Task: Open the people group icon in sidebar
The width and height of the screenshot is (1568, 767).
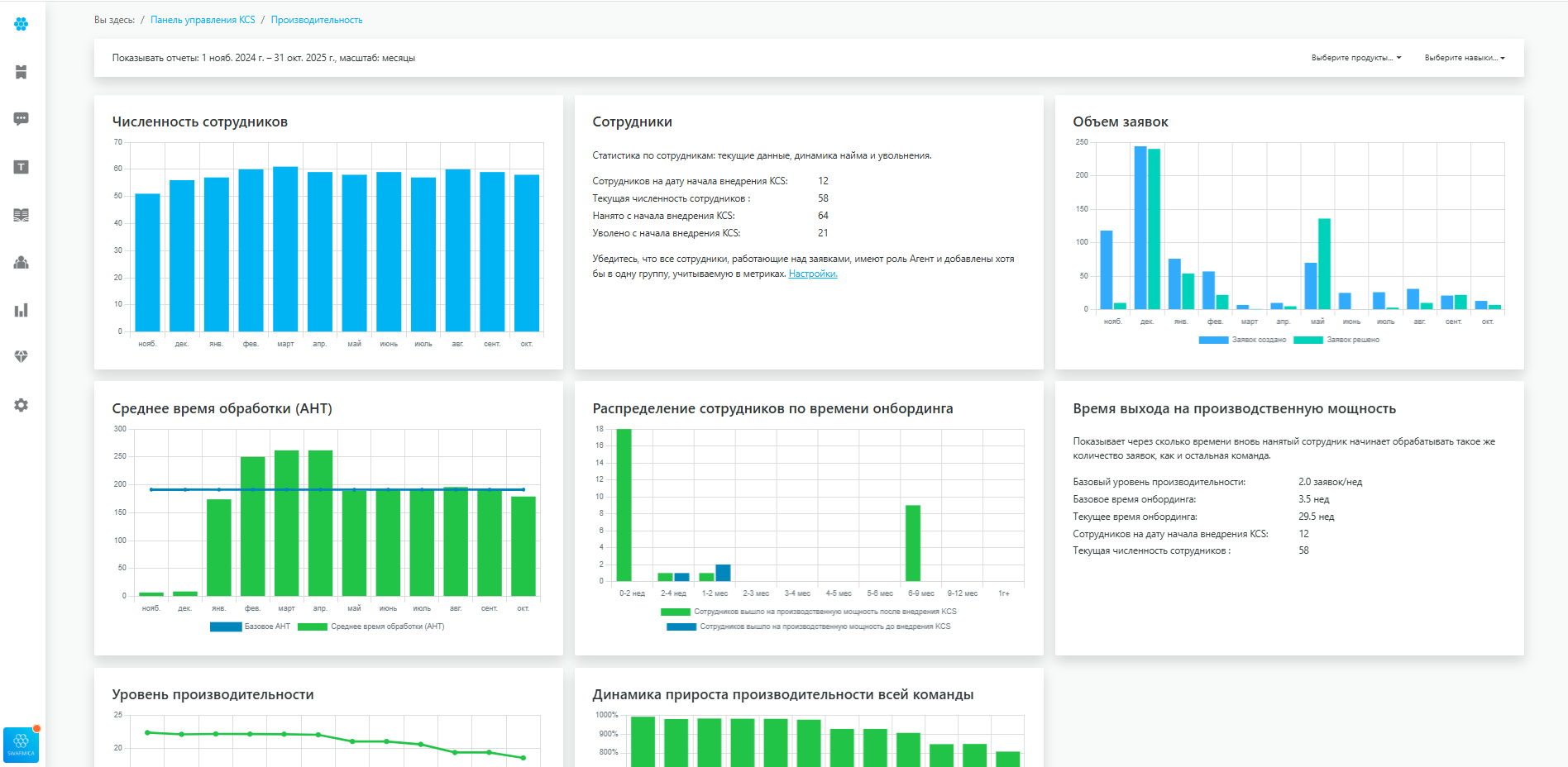Action: click(22, 263)
